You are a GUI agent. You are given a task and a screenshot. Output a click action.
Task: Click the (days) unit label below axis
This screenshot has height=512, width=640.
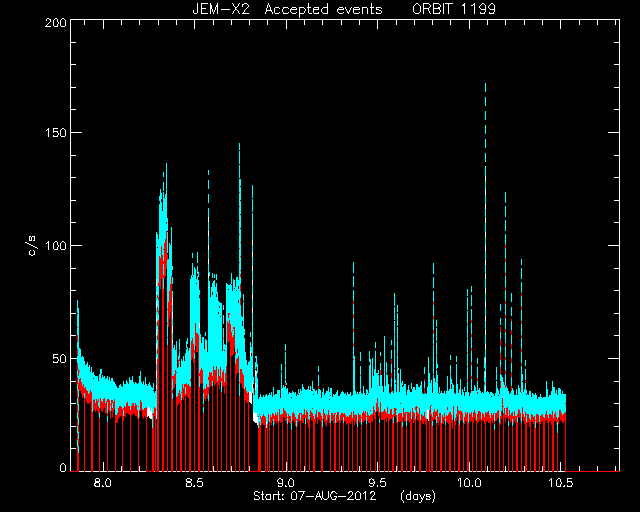(418, 496)
